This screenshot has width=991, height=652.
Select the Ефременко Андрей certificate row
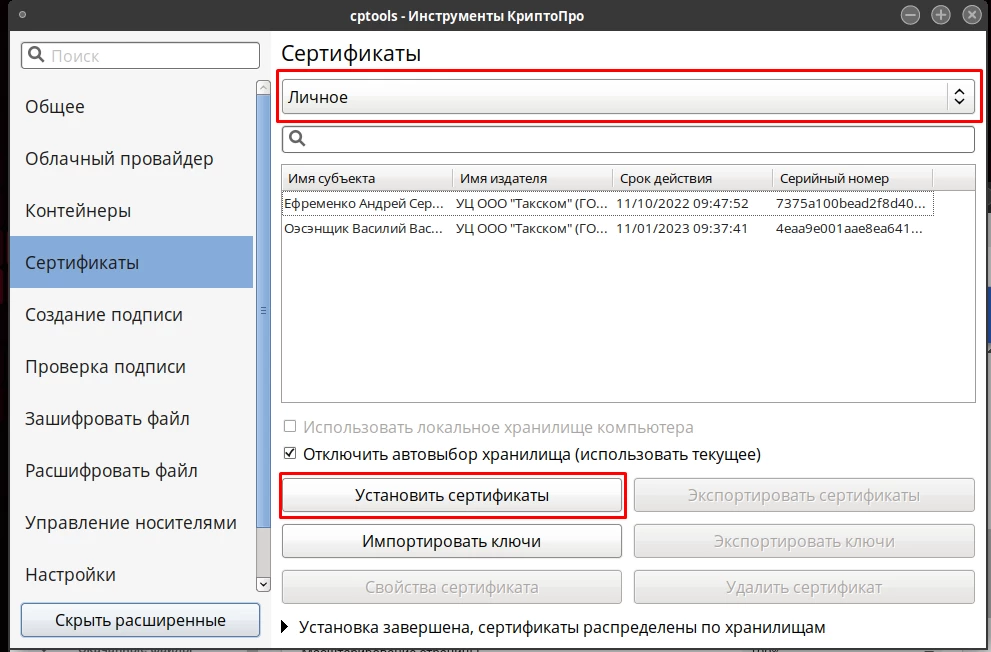click(607, 203)
